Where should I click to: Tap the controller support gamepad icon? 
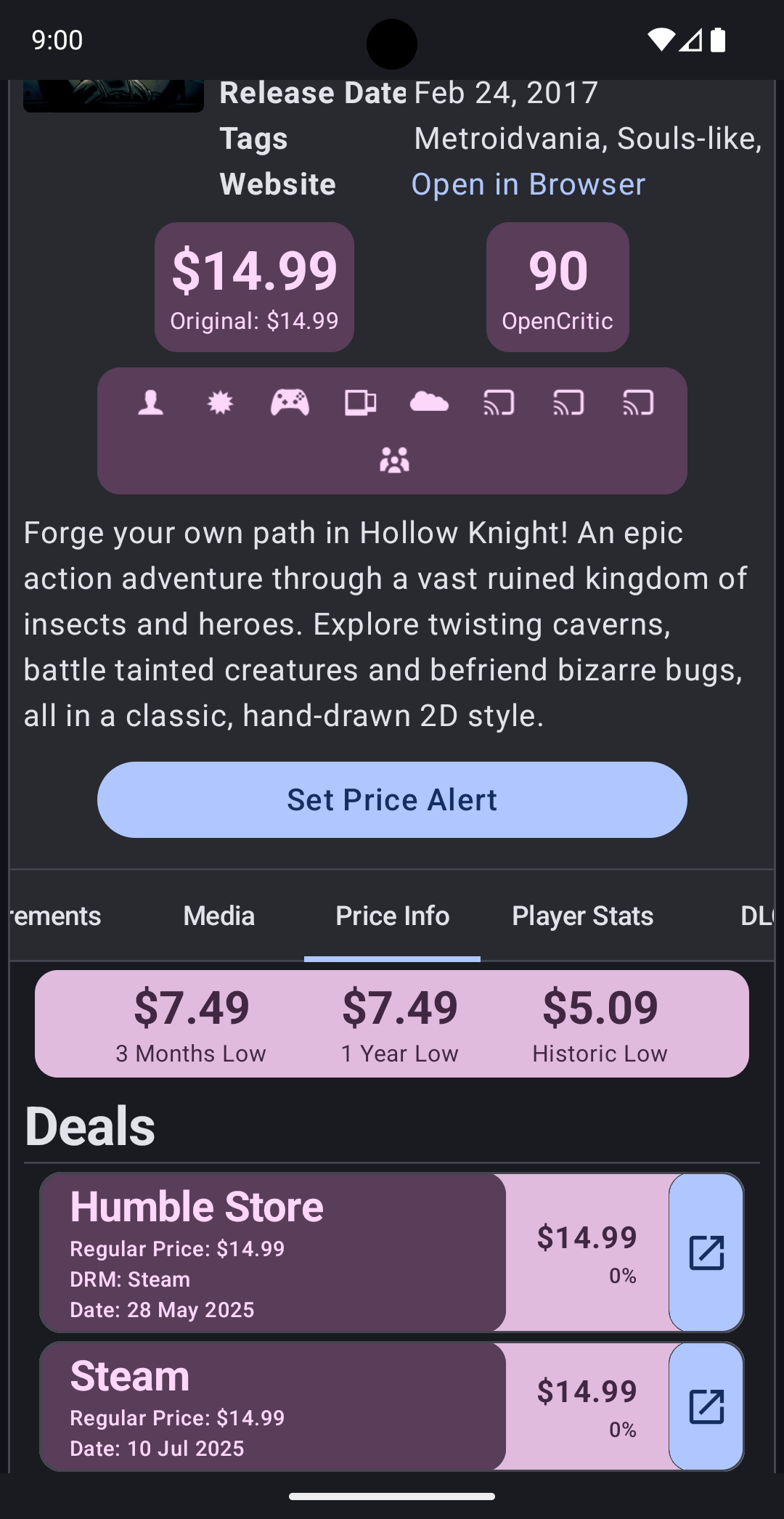click(290, 402)
